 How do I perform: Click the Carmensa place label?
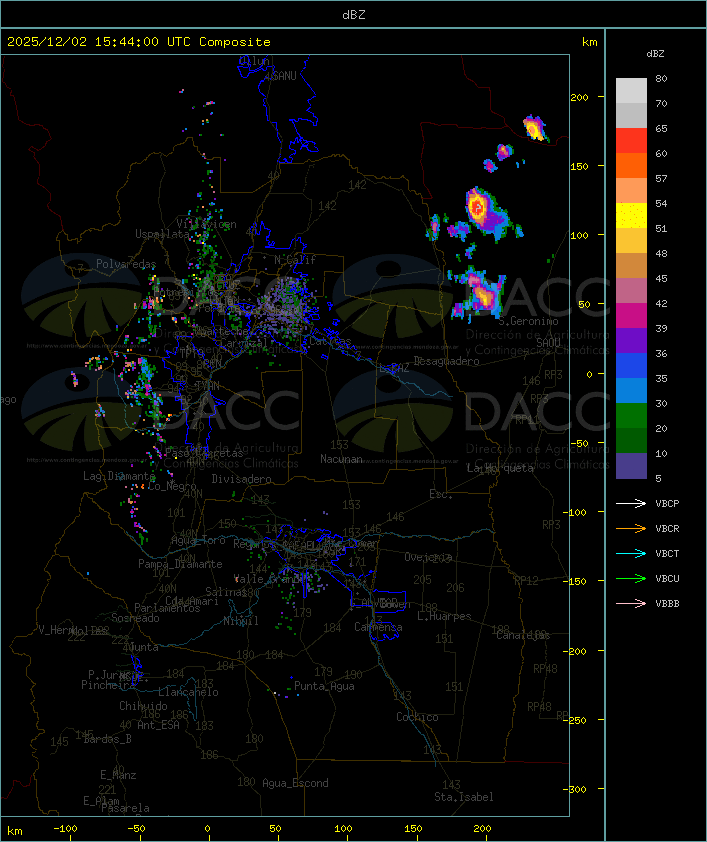coord(378,627)
